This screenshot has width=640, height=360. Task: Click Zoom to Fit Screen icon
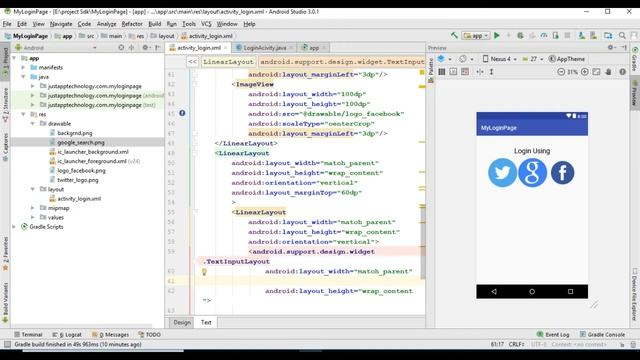[x=596, y=72]
